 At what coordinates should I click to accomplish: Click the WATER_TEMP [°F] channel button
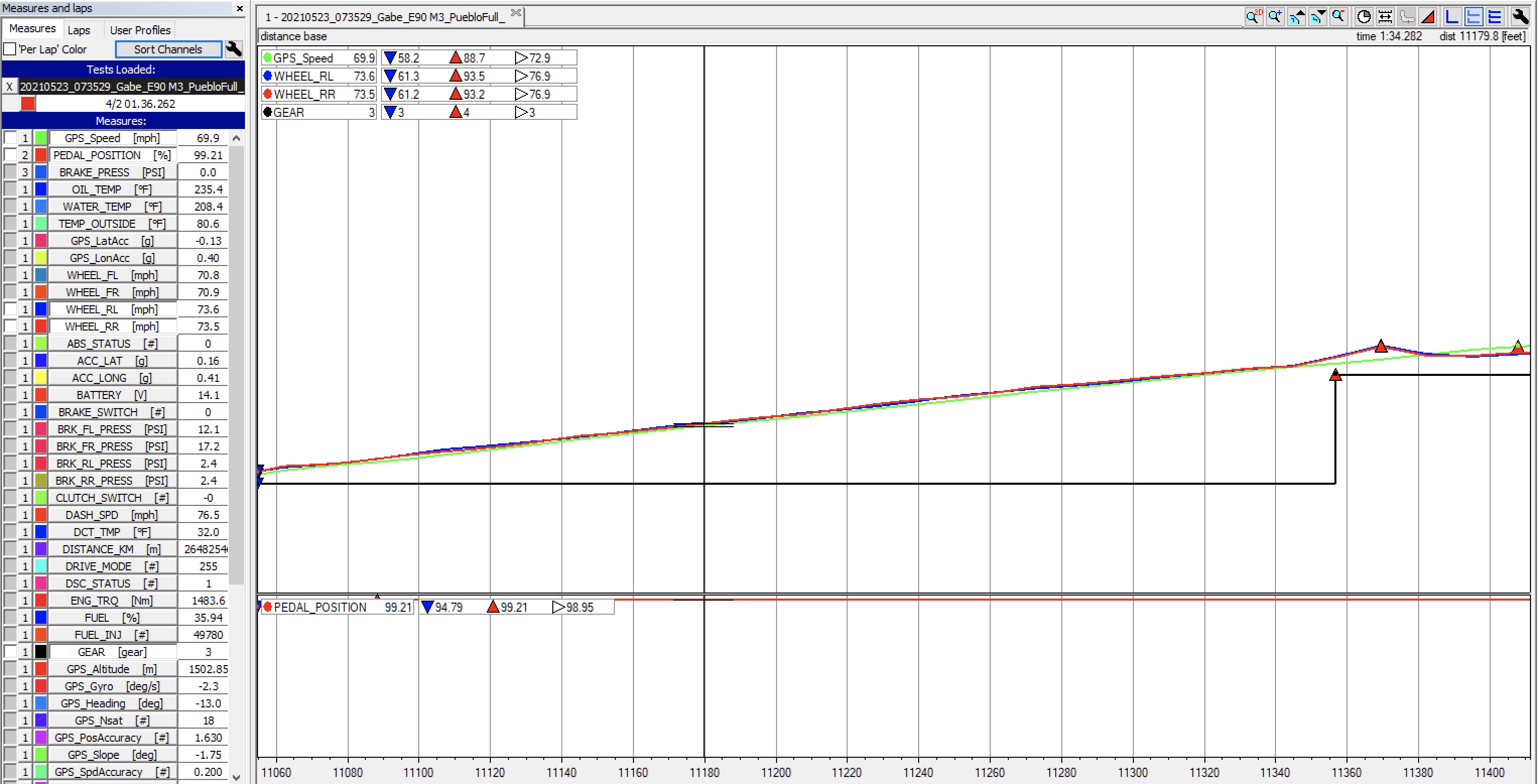point(113,207)
